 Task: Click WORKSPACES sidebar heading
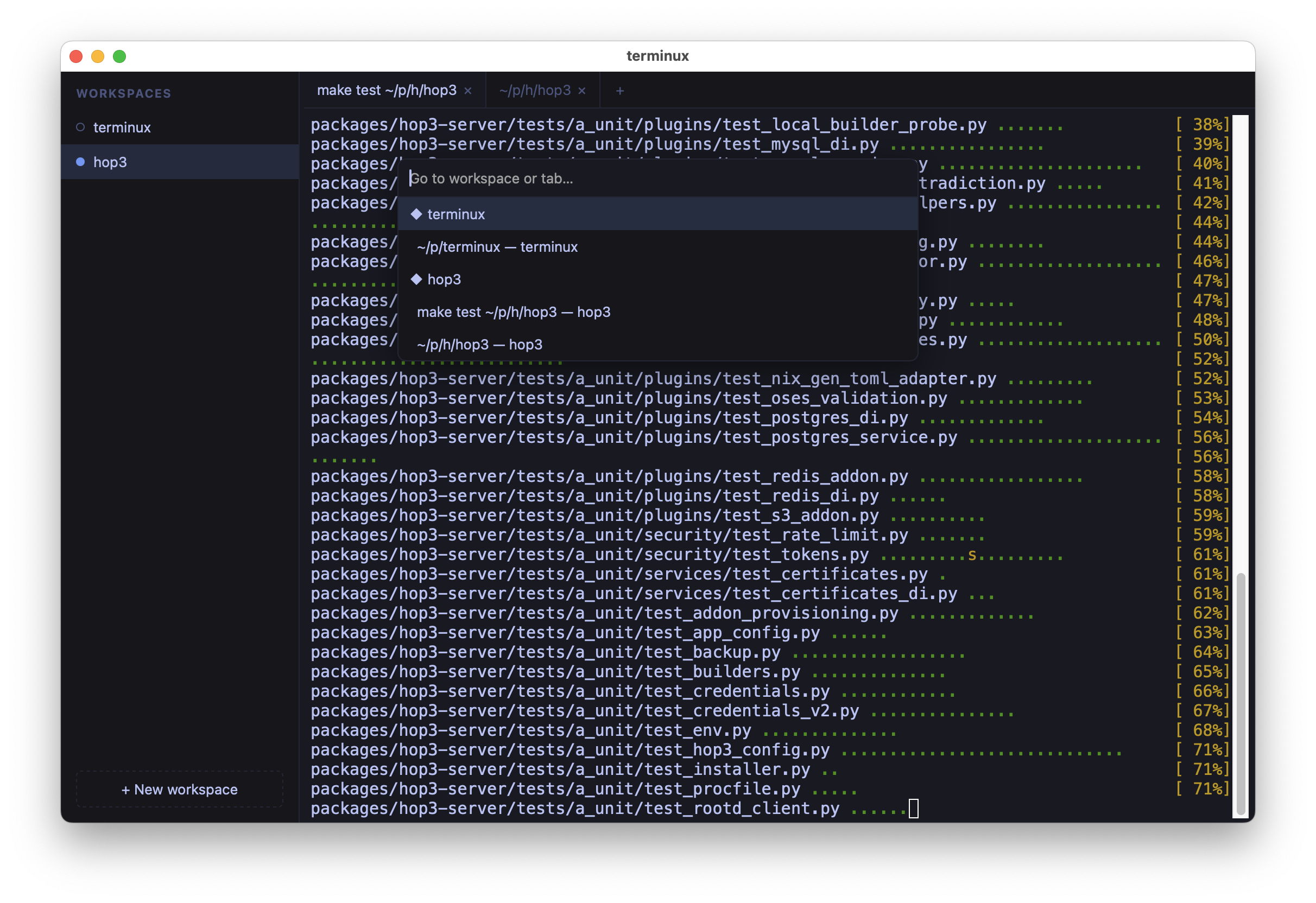(124, 93)
